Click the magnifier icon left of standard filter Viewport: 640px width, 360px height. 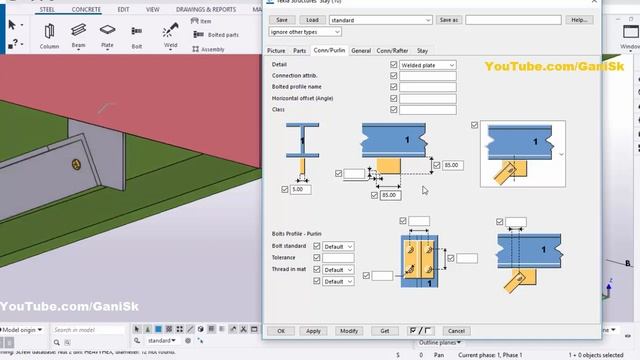[137, 340]
